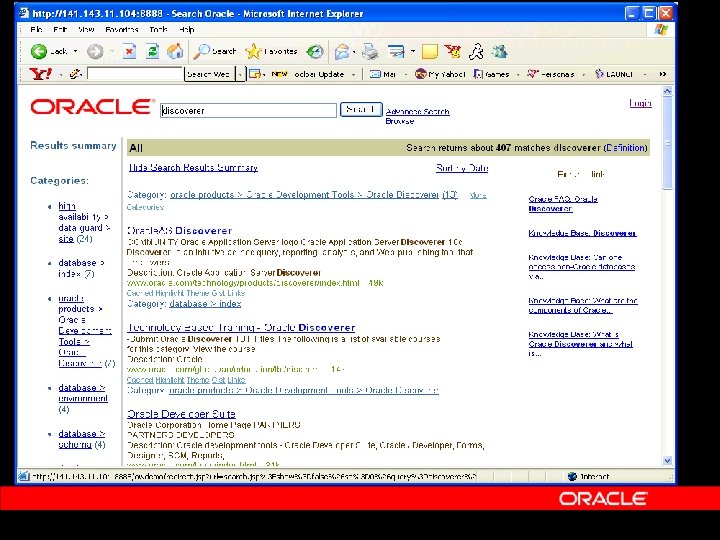Expand the Mail button dropdown arrow
The image size is (720, 540).
(x=354, y=52)
